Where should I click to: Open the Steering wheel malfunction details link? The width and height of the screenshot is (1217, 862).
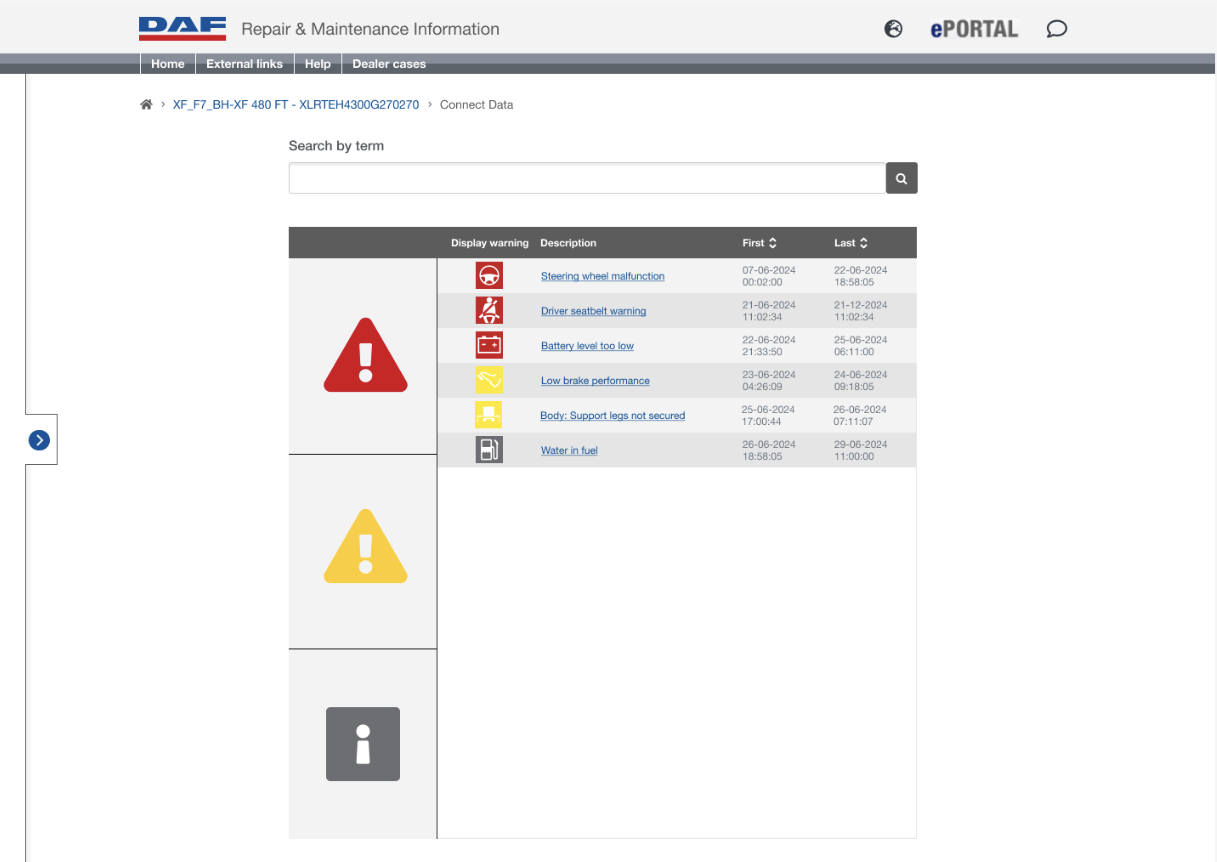click(602, 276)
